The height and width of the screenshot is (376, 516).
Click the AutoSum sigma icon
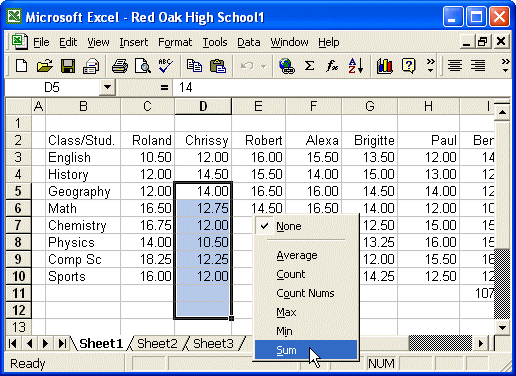coord(309,66)
